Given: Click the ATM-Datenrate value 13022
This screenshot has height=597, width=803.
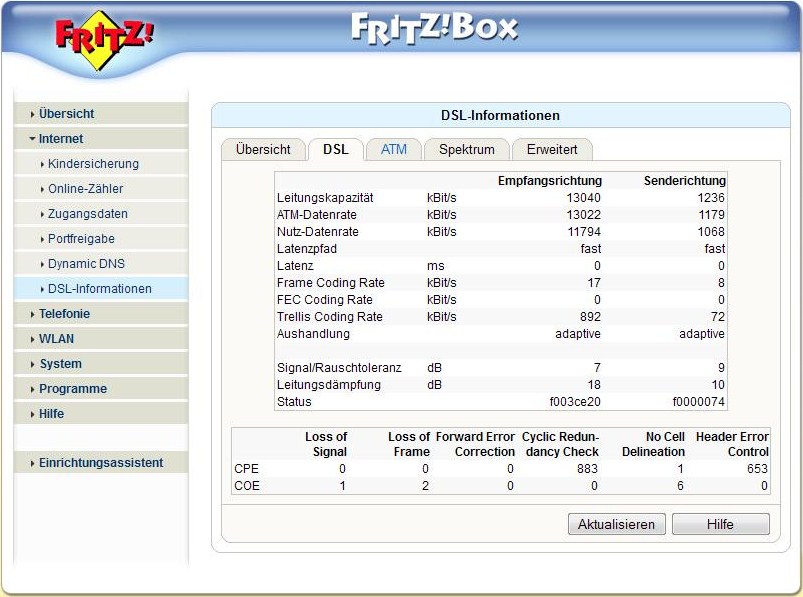Looking at the screenshot, I should click(583, 215).
